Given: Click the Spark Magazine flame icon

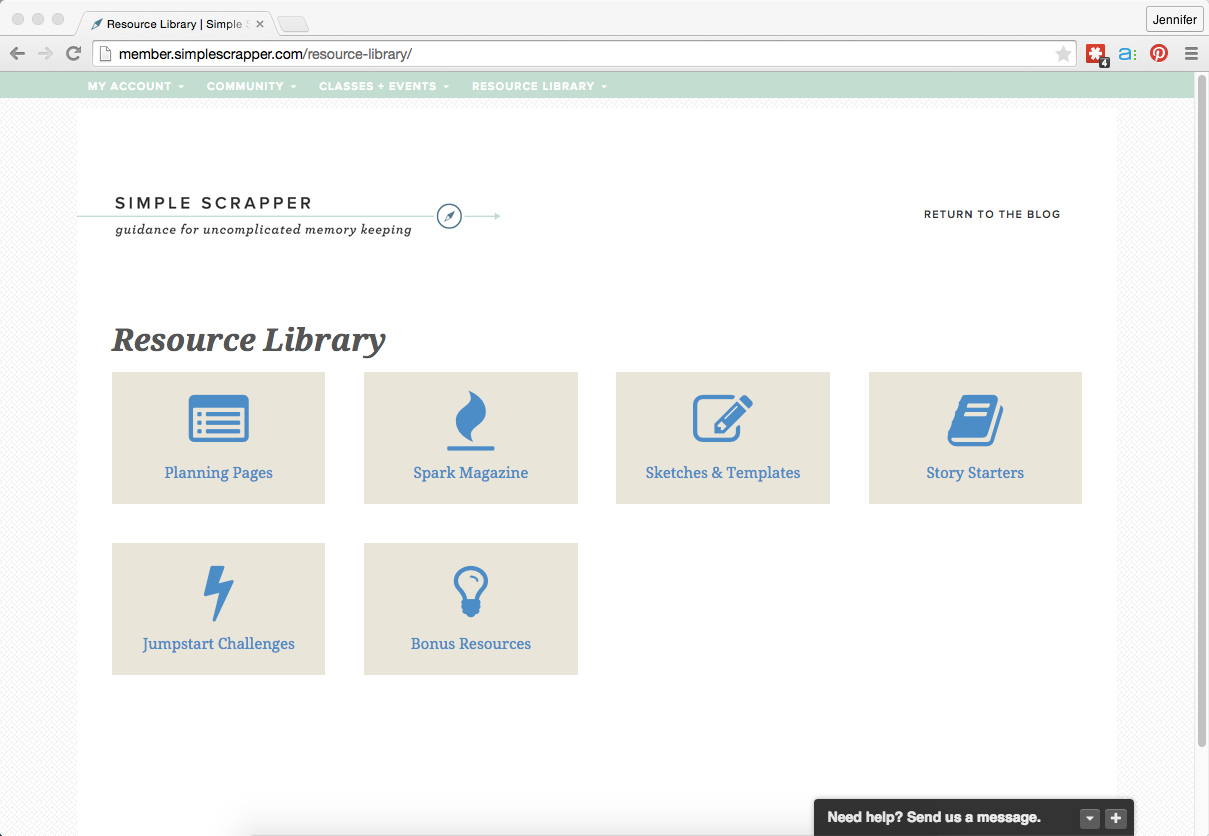Looking at the screenshot, I should click(x=470, y=420).
